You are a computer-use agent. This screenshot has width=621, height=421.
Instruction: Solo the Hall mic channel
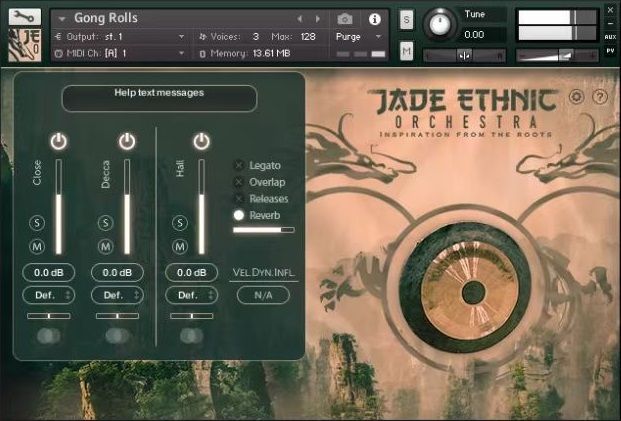pos(180,223)
